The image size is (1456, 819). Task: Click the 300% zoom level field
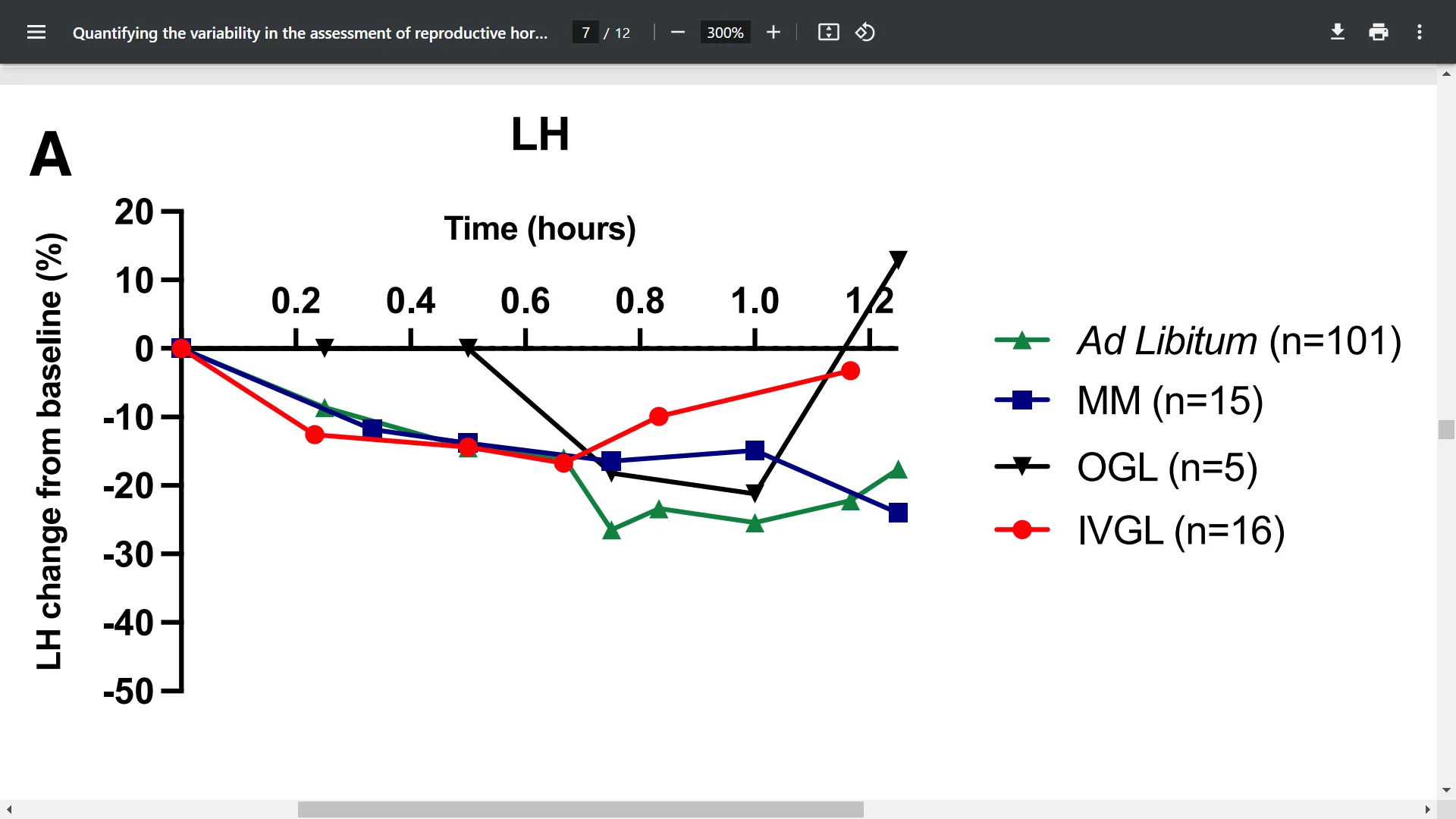tap(725, 33)
